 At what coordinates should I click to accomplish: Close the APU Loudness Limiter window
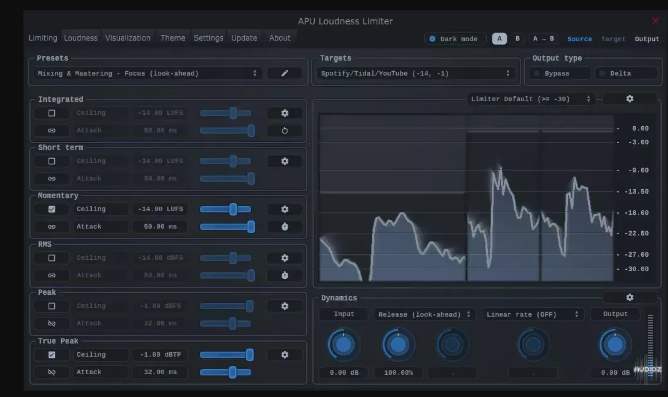pyautogui.click(x=655, y=20)
